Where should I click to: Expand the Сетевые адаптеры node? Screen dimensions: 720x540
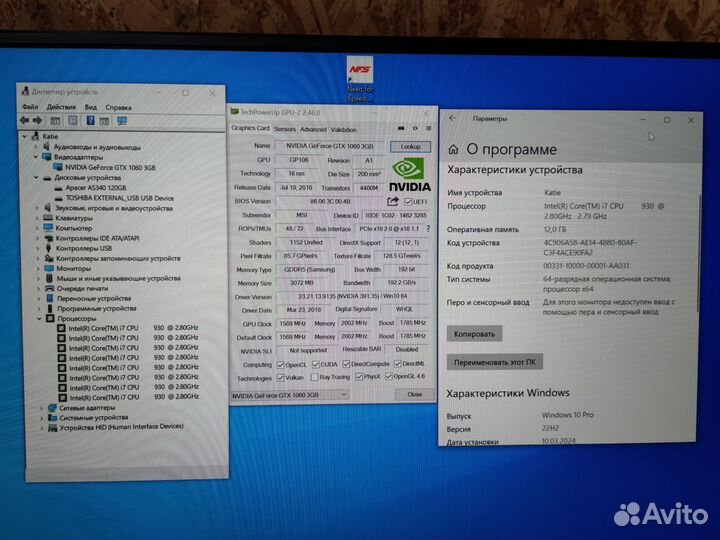click(41, 408)
